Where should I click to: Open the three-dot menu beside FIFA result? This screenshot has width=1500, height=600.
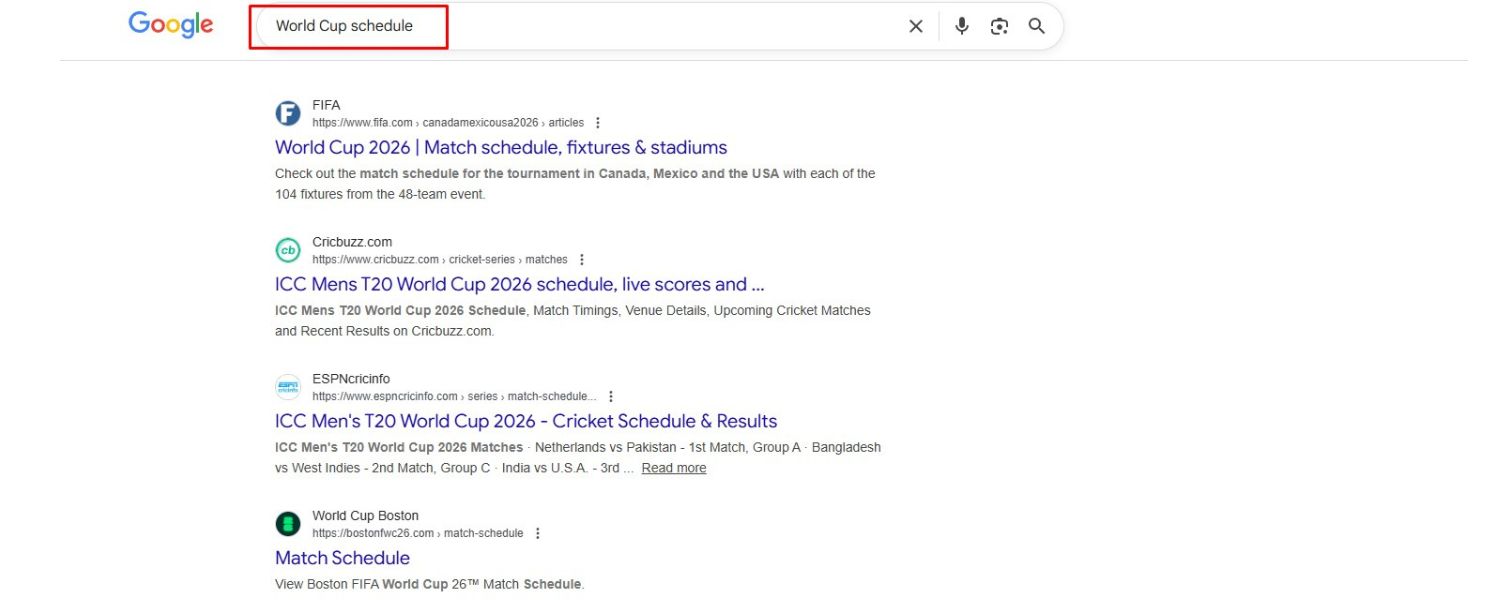597,122
